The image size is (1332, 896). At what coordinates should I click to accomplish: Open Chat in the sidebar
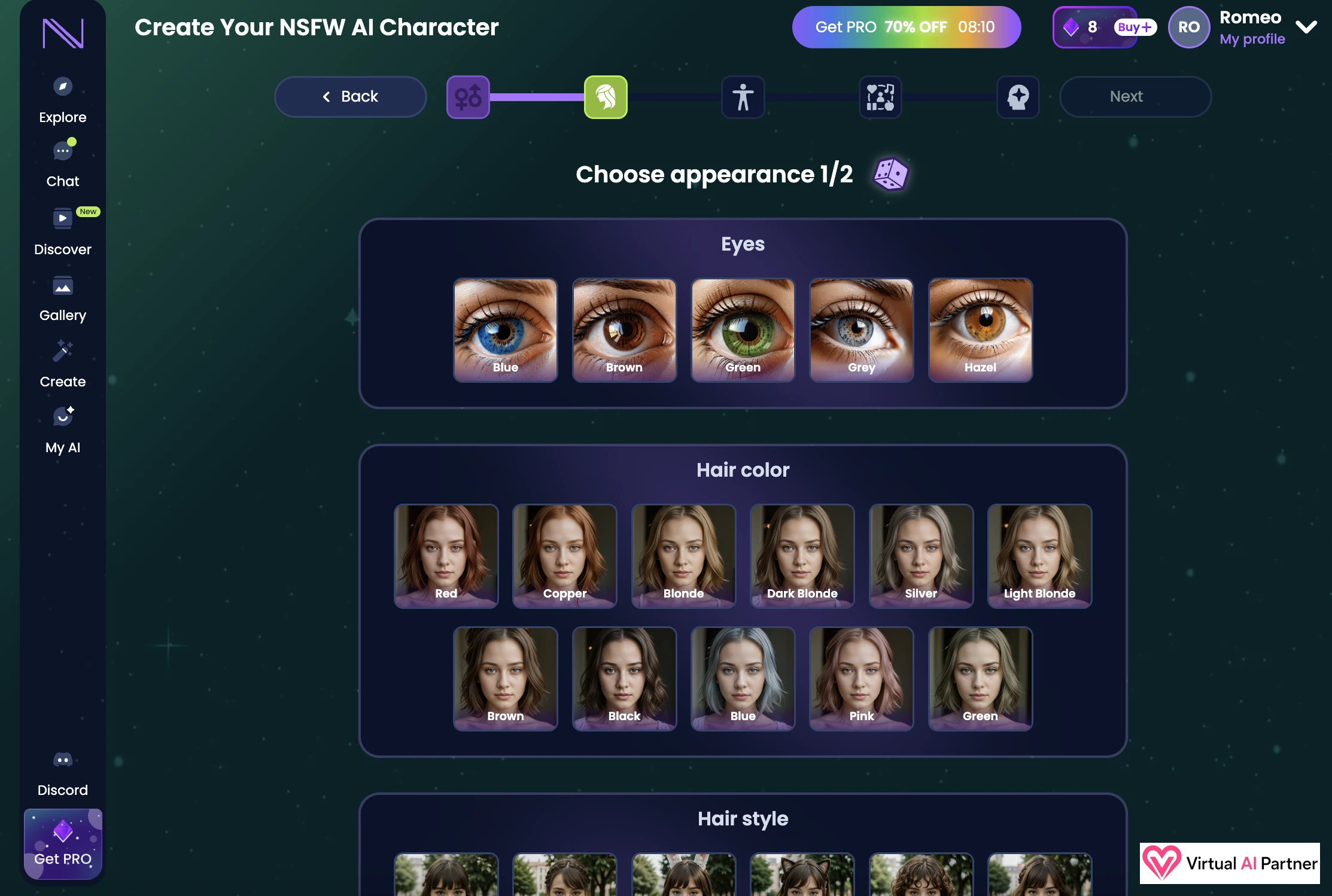pyautogui.click(x=63, y=164)
